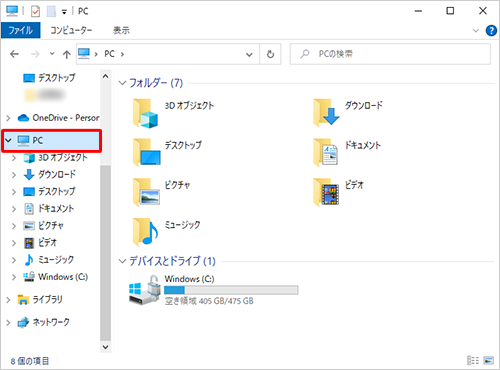Click the sidebar scrollbar thumb
Viewport: 500px width, 370px height.
tap(105, 253)
